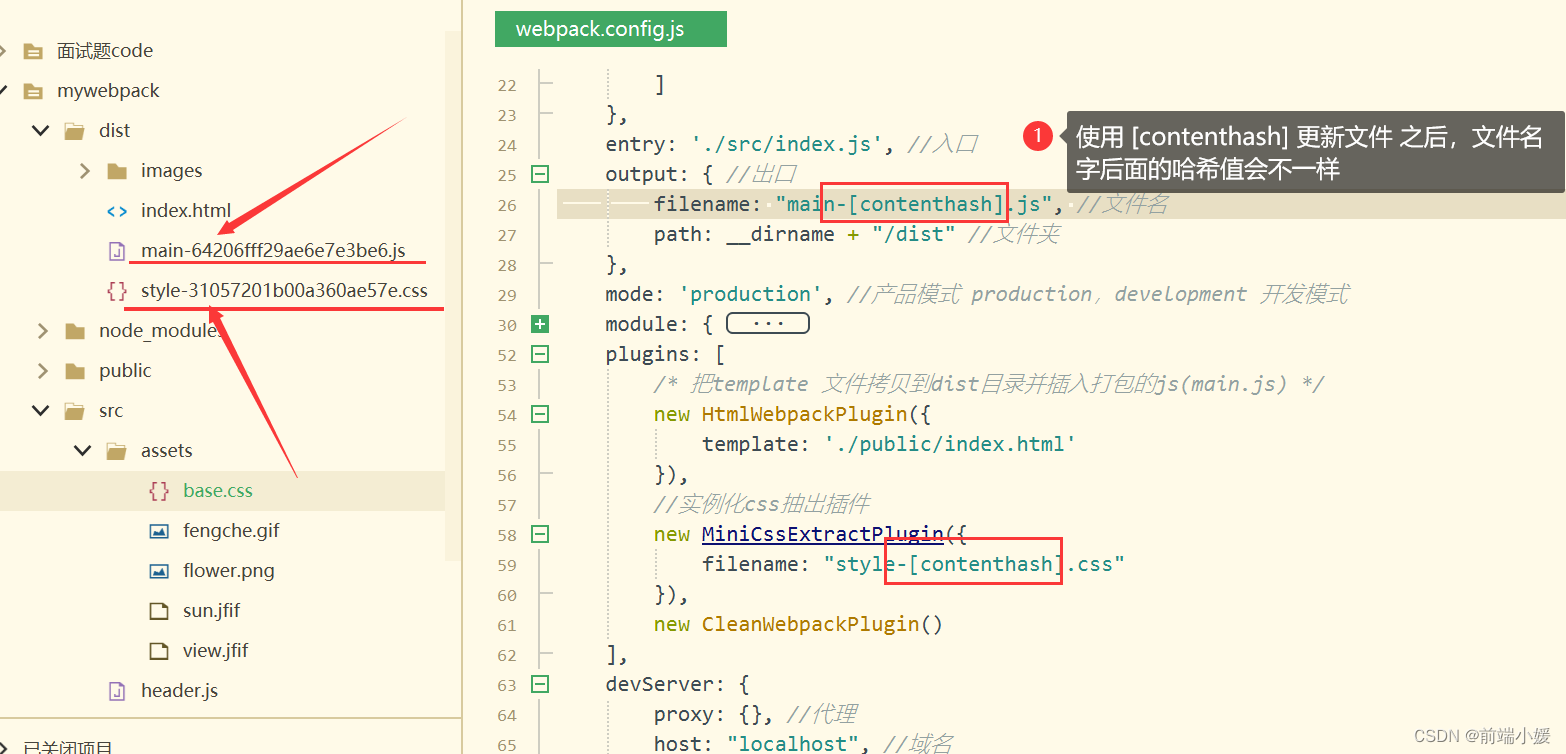Viewport: 1566px width, 754px height.
Task: Select the assets folder name
Action: 166,450
